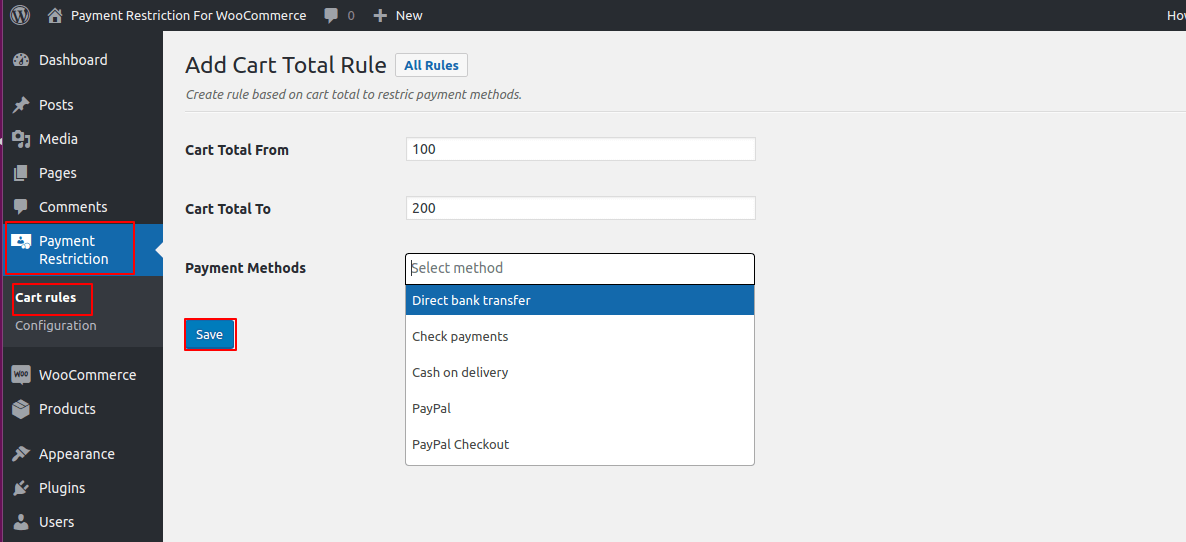
Task: Click the plus New icon
Action: [380, 15]
